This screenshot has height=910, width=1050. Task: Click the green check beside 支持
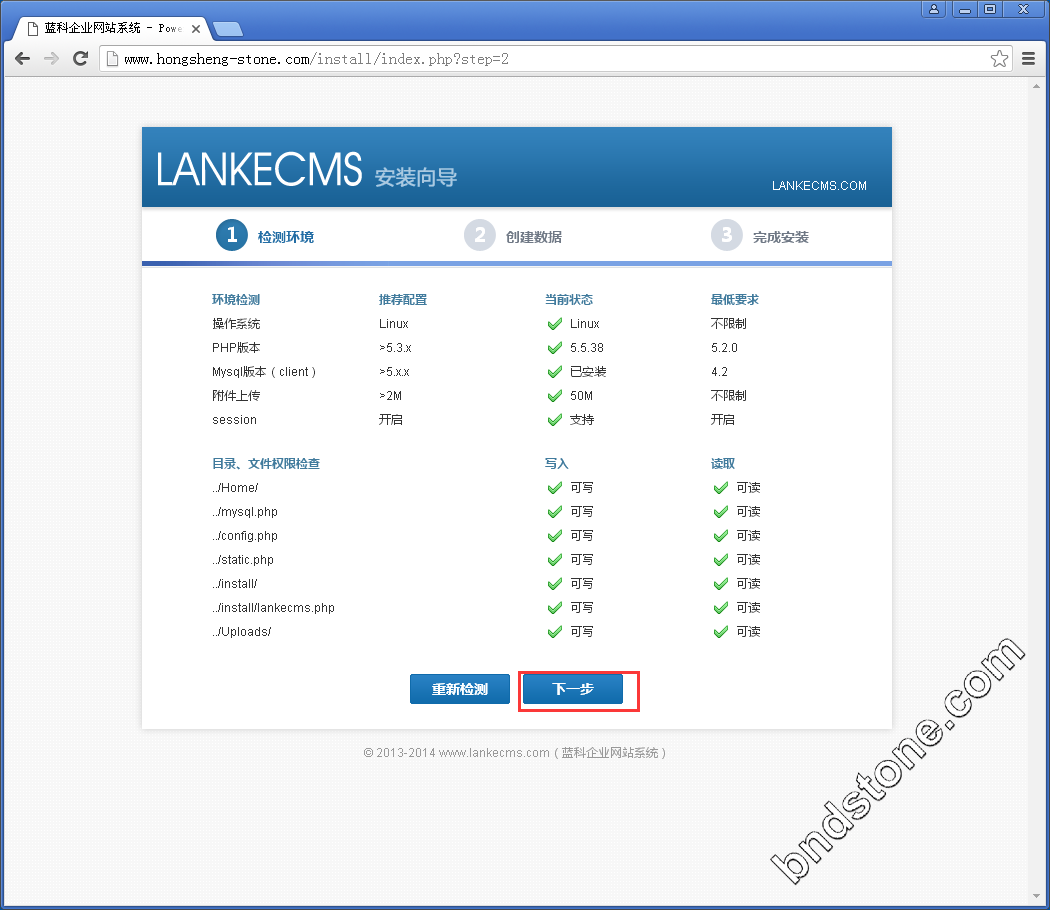pos(554,420)
